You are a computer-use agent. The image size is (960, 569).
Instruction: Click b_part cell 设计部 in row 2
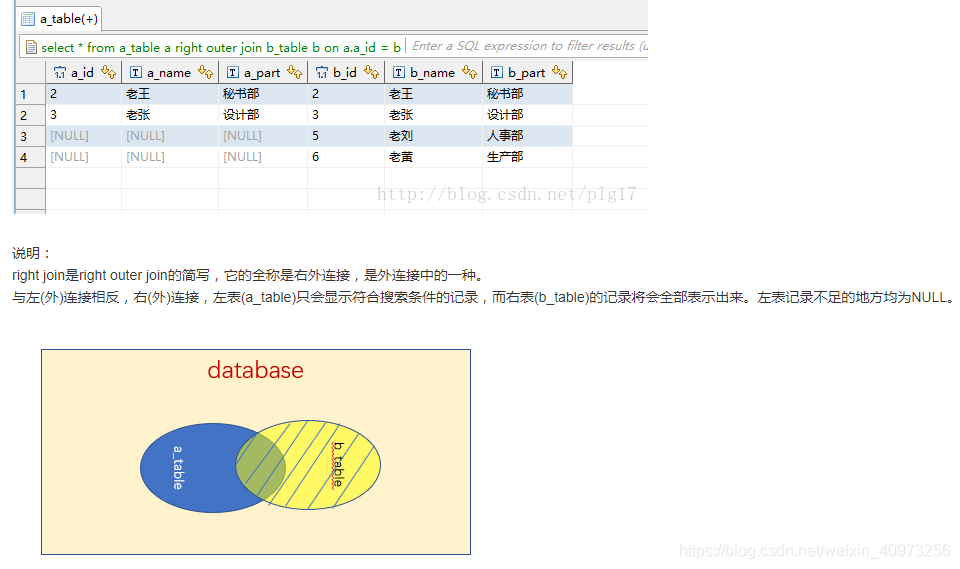click(528, 115)
